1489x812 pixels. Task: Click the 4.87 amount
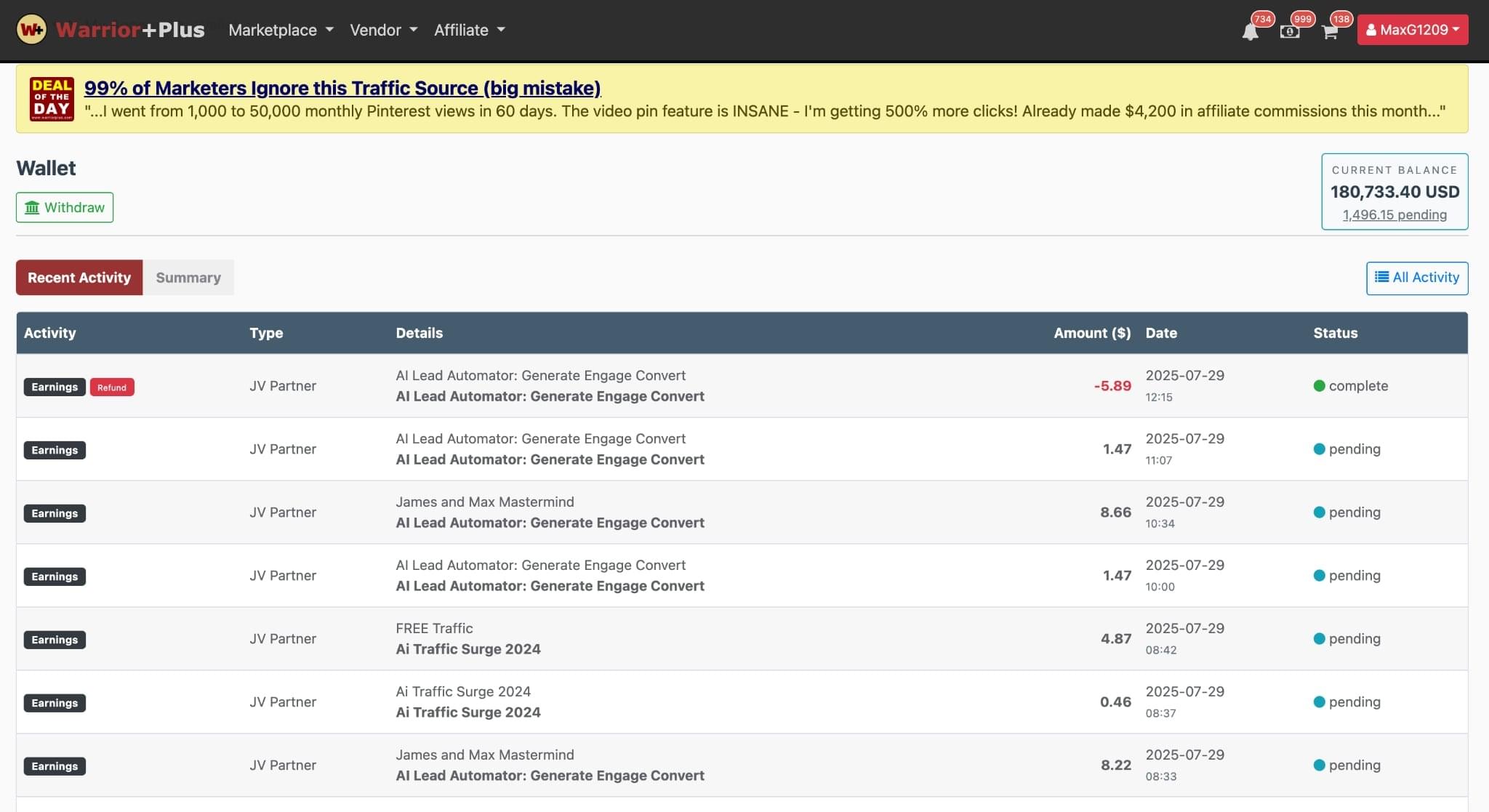[x=1116, y=639]
